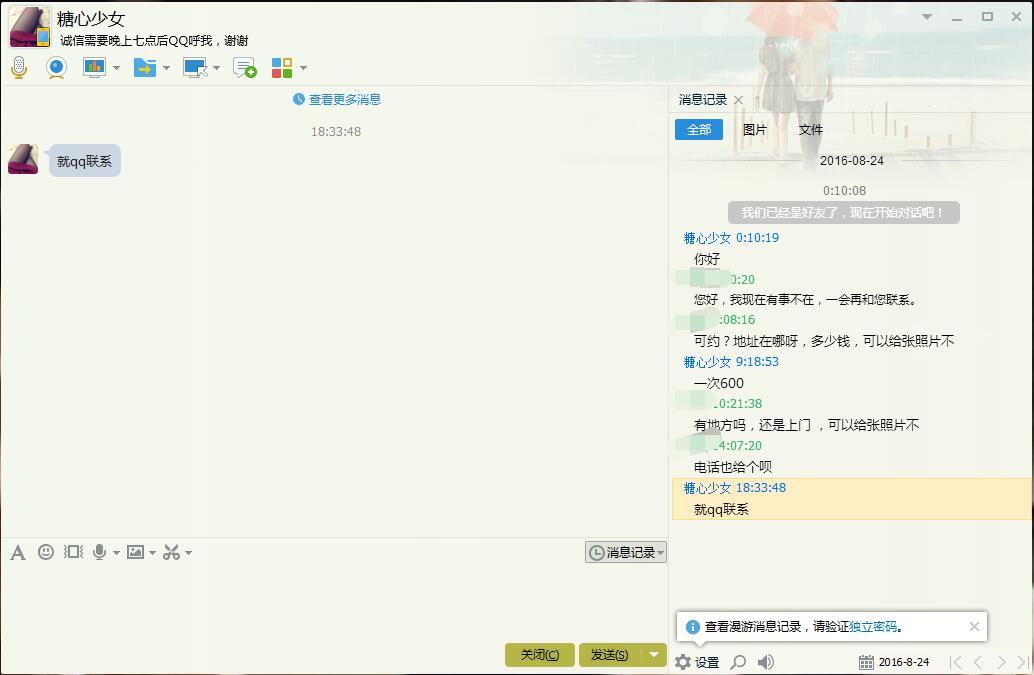Image resolution: width=1034 pixels, height=675 pixels.
Task: Click sender avatar beside 就qq联系 bubble
Action: [23, 159]
